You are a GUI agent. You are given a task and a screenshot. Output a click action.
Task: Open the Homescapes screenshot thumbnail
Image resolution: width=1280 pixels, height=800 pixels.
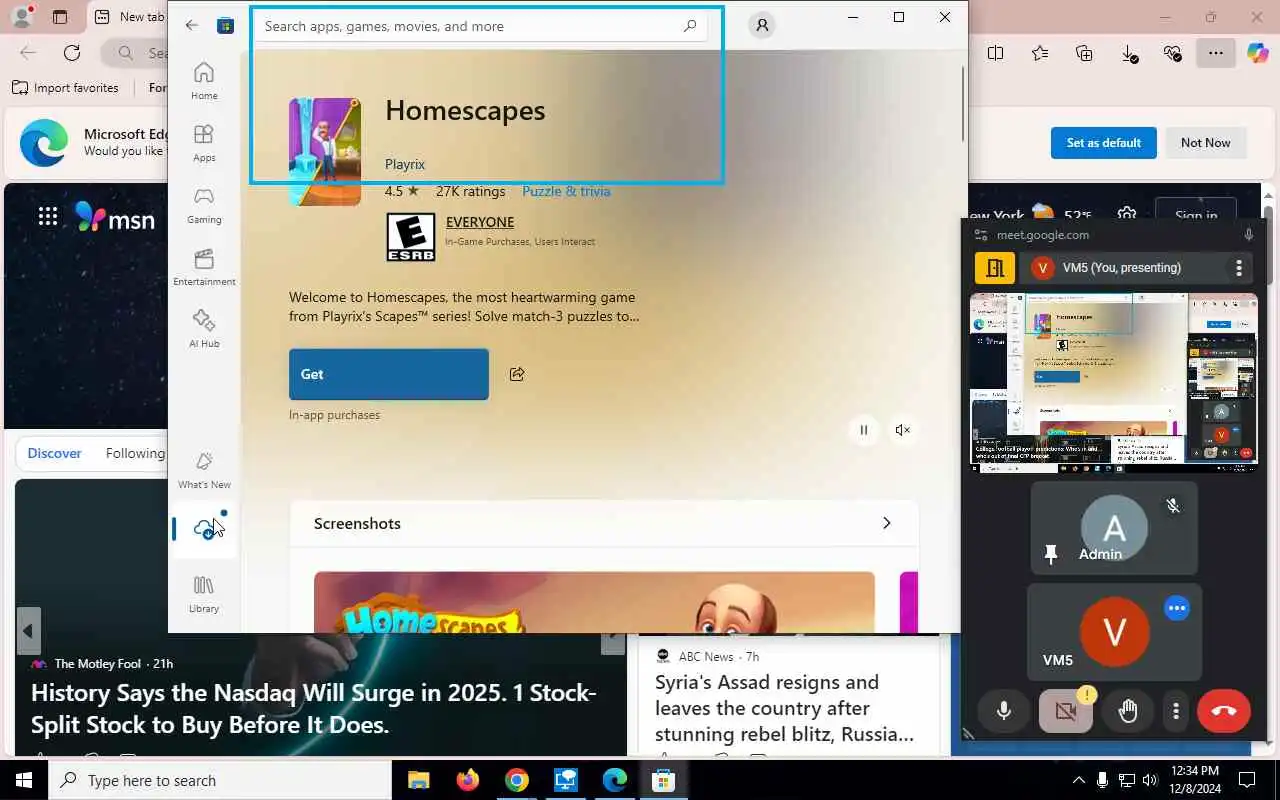[x=594, y=602]
